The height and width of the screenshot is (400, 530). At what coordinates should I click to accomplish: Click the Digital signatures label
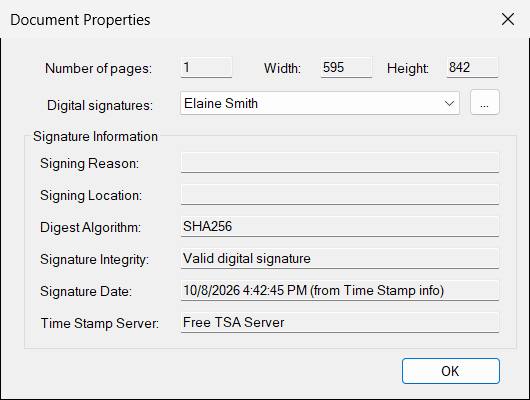[100, 105]
